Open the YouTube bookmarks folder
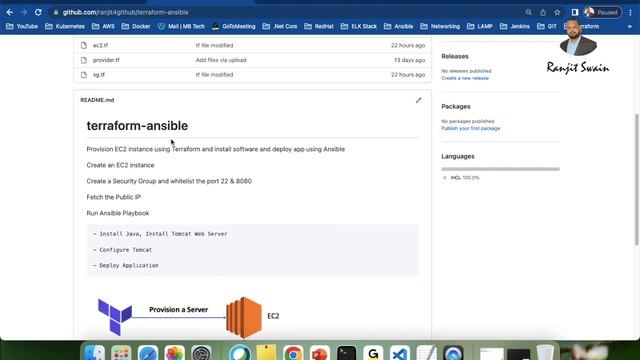 click(22, 26)
